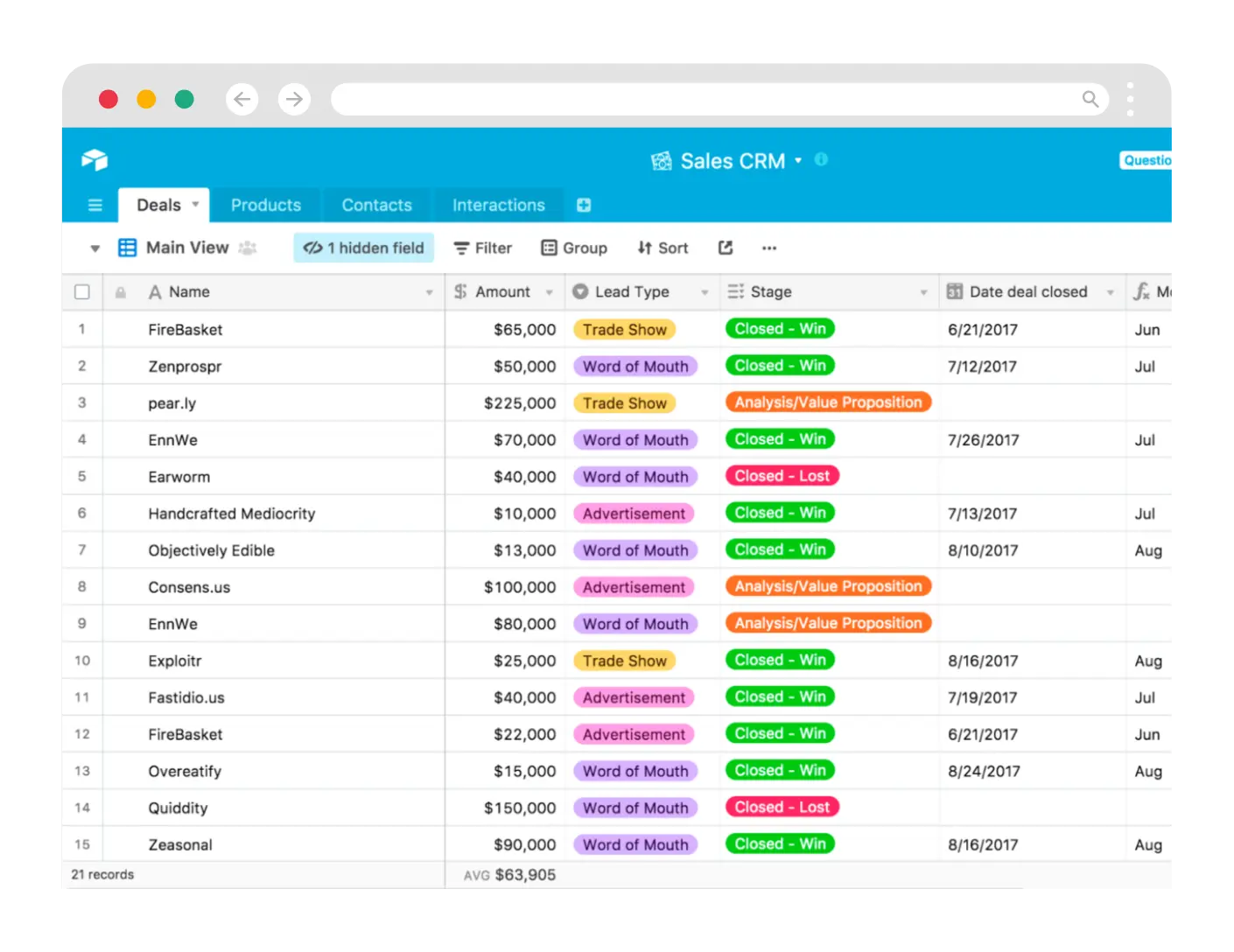
Task: Open the hamburger menu icon
Action: pos(95,205)
